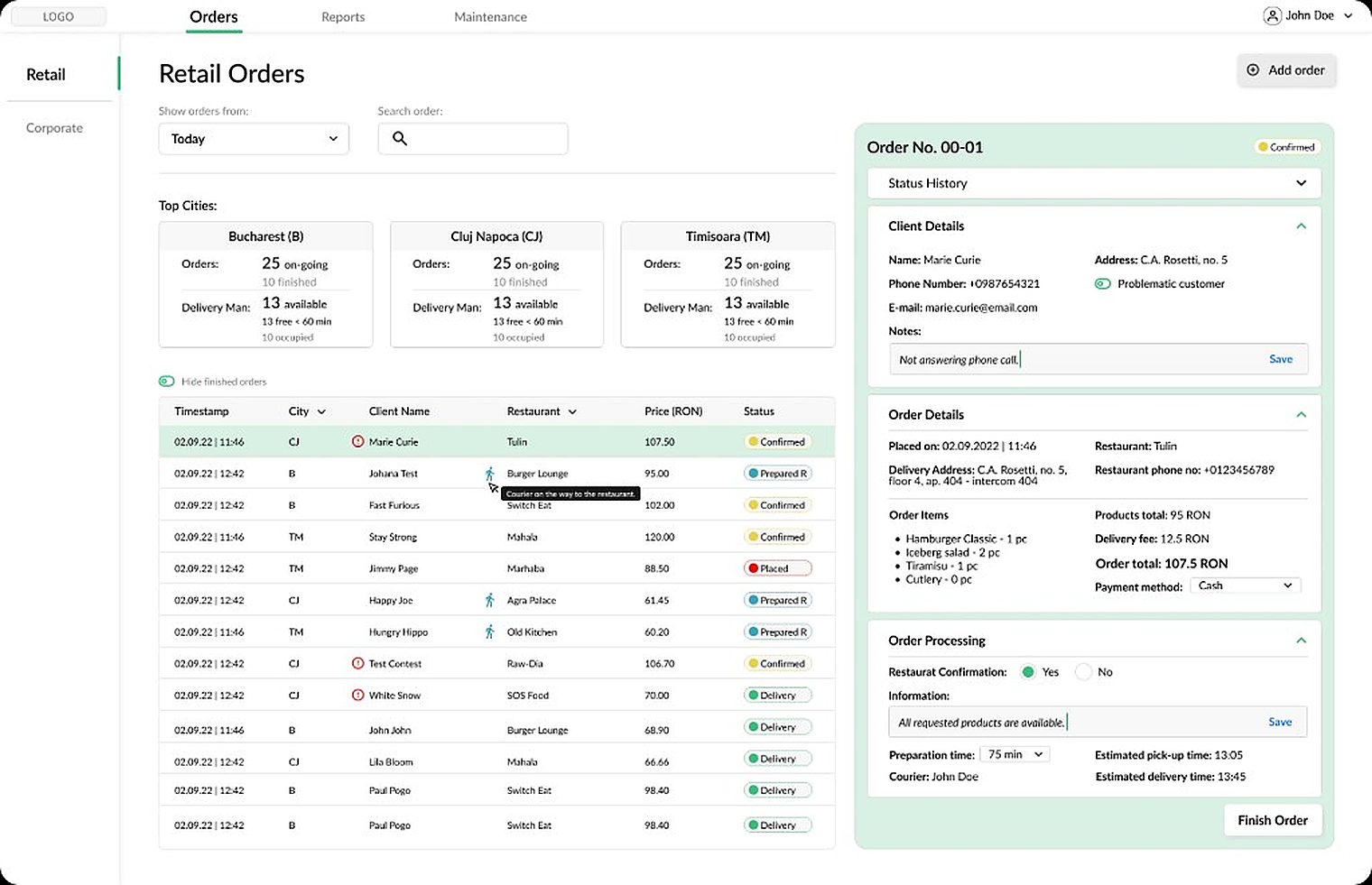Open the John Doe account menu chevron
Image resolution: width=1372 pixels, height=885 pixels.
[1349, 15]
